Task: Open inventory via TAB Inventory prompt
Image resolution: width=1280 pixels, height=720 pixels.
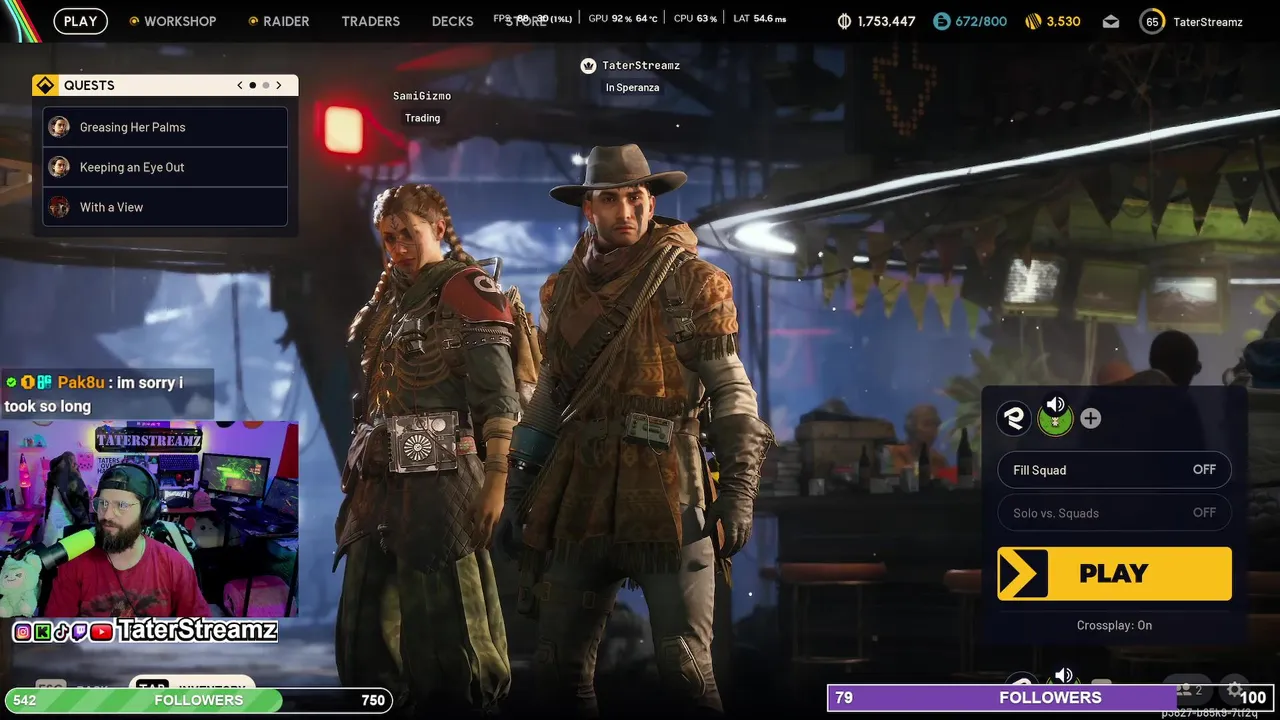Action: coord(190,685)
